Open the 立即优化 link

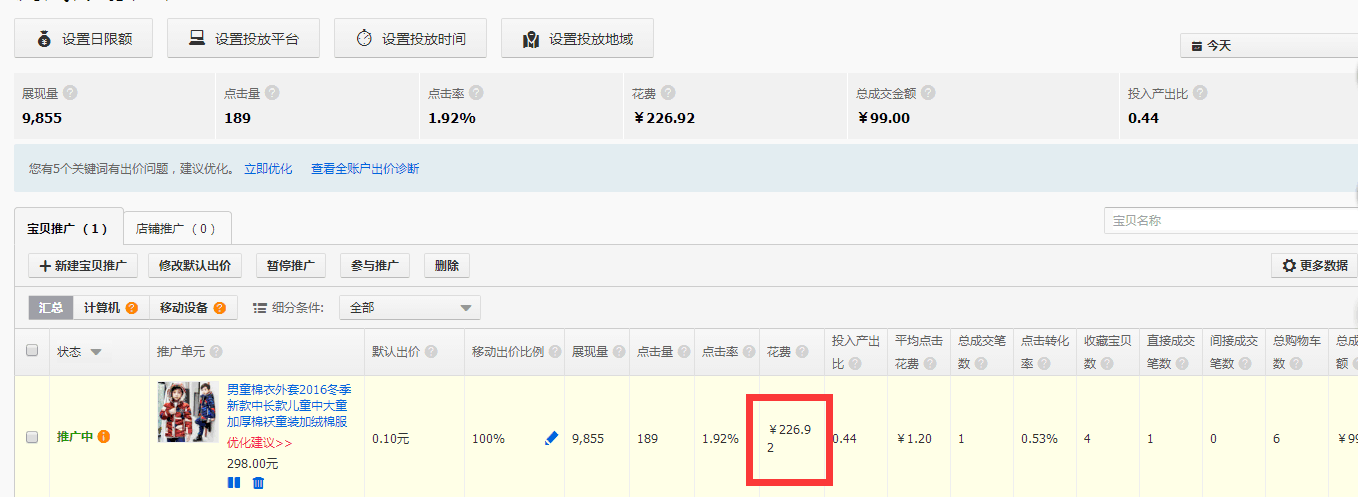point(268,169)
